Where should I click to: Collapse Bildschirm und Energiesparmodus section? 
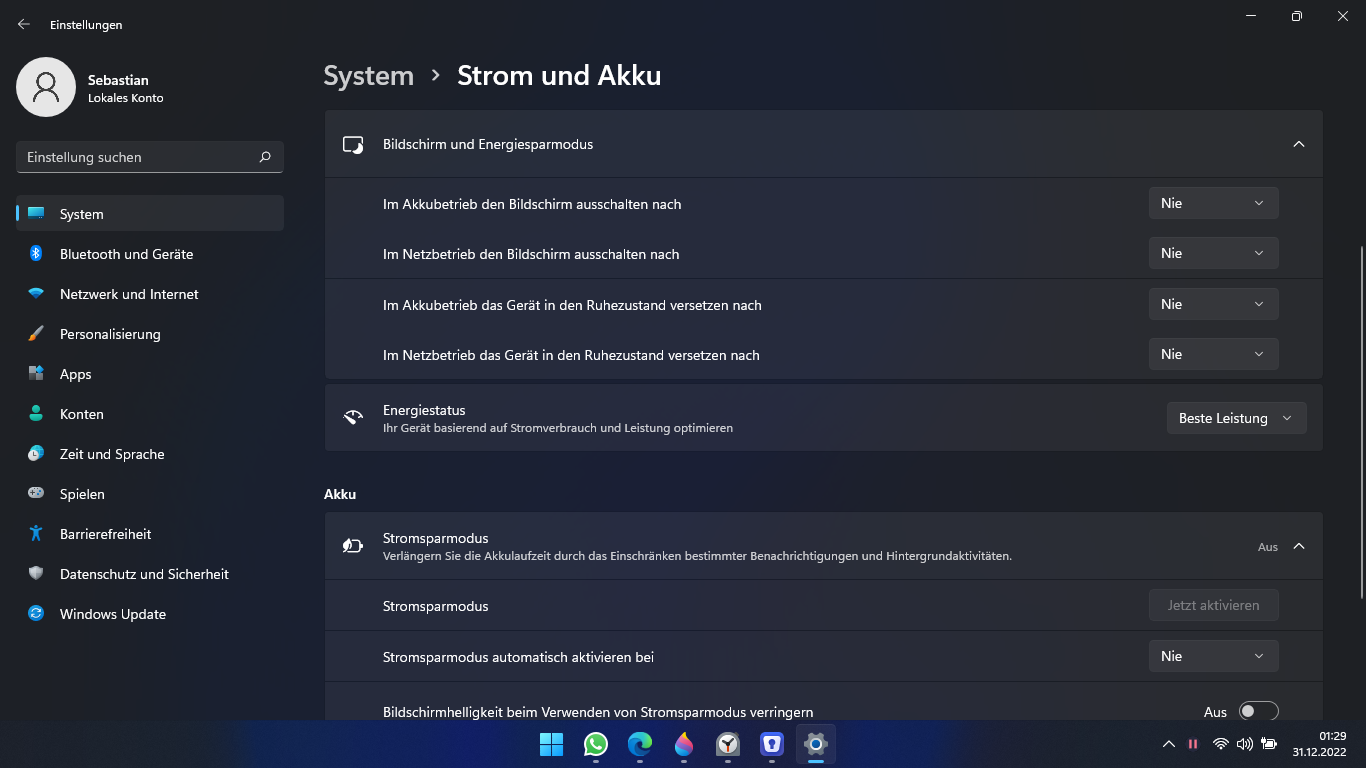click(1299, 144)
